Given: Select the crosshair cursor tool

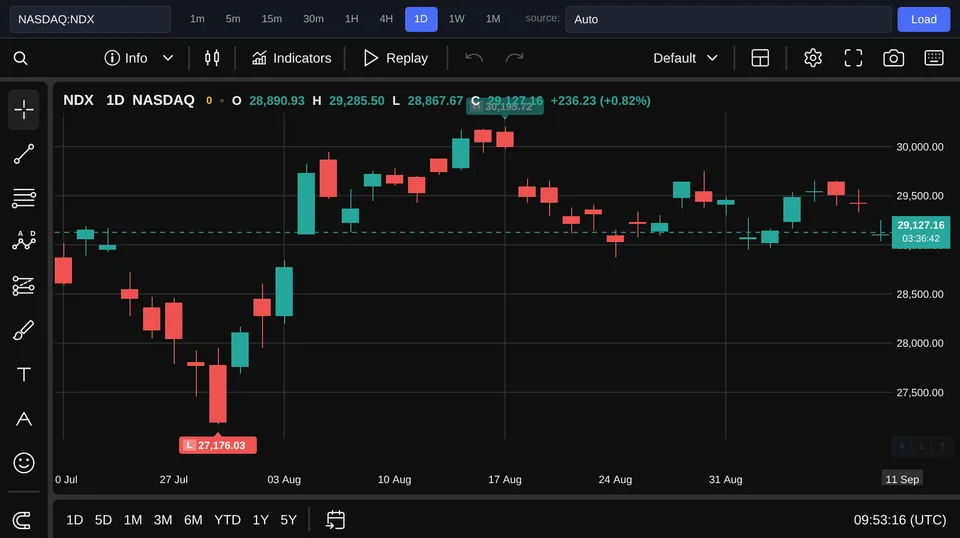Looking at the screenshot, I should click(x=24, y=110).
